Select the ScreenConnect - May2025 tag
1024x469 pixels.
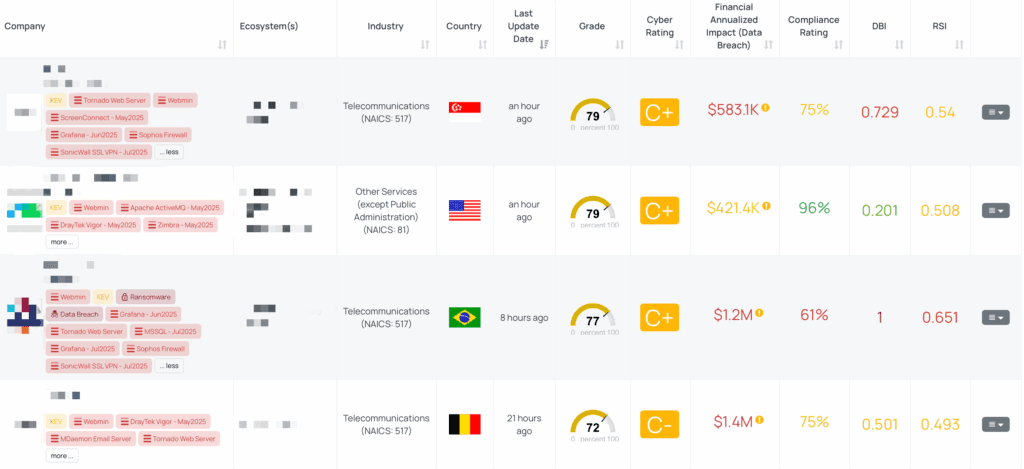[x=97, y=117]
